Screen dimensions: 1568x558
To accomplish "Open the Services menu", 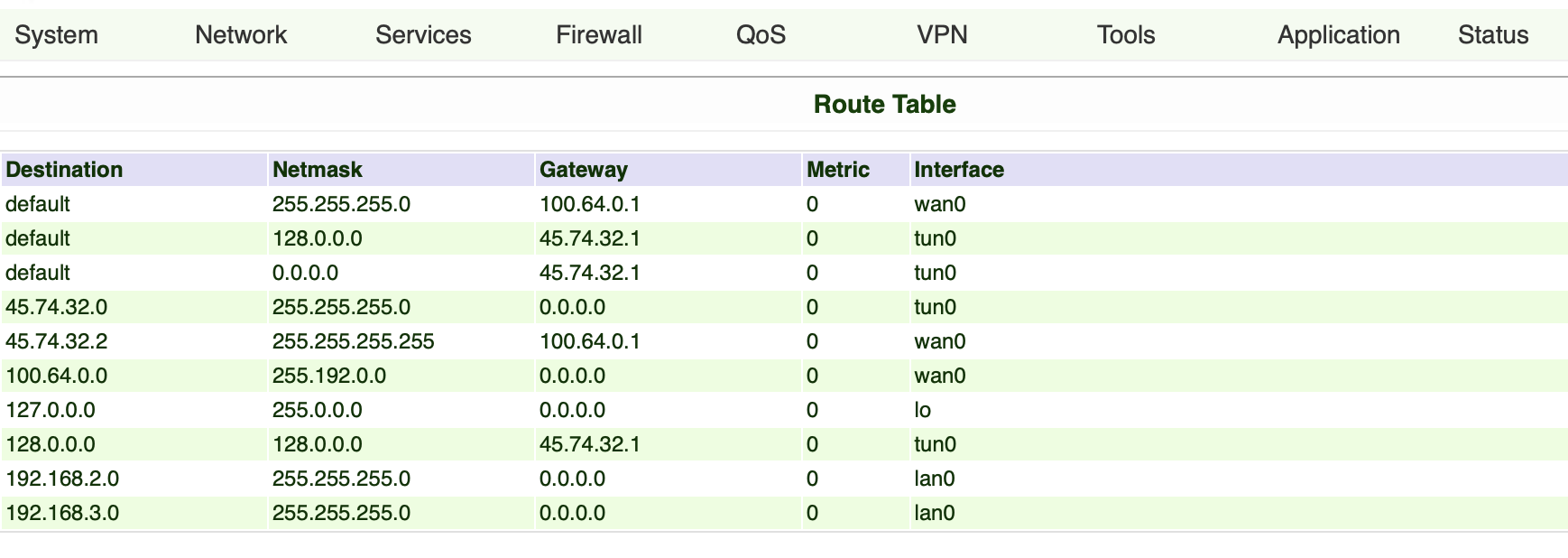I will [423, 35].
